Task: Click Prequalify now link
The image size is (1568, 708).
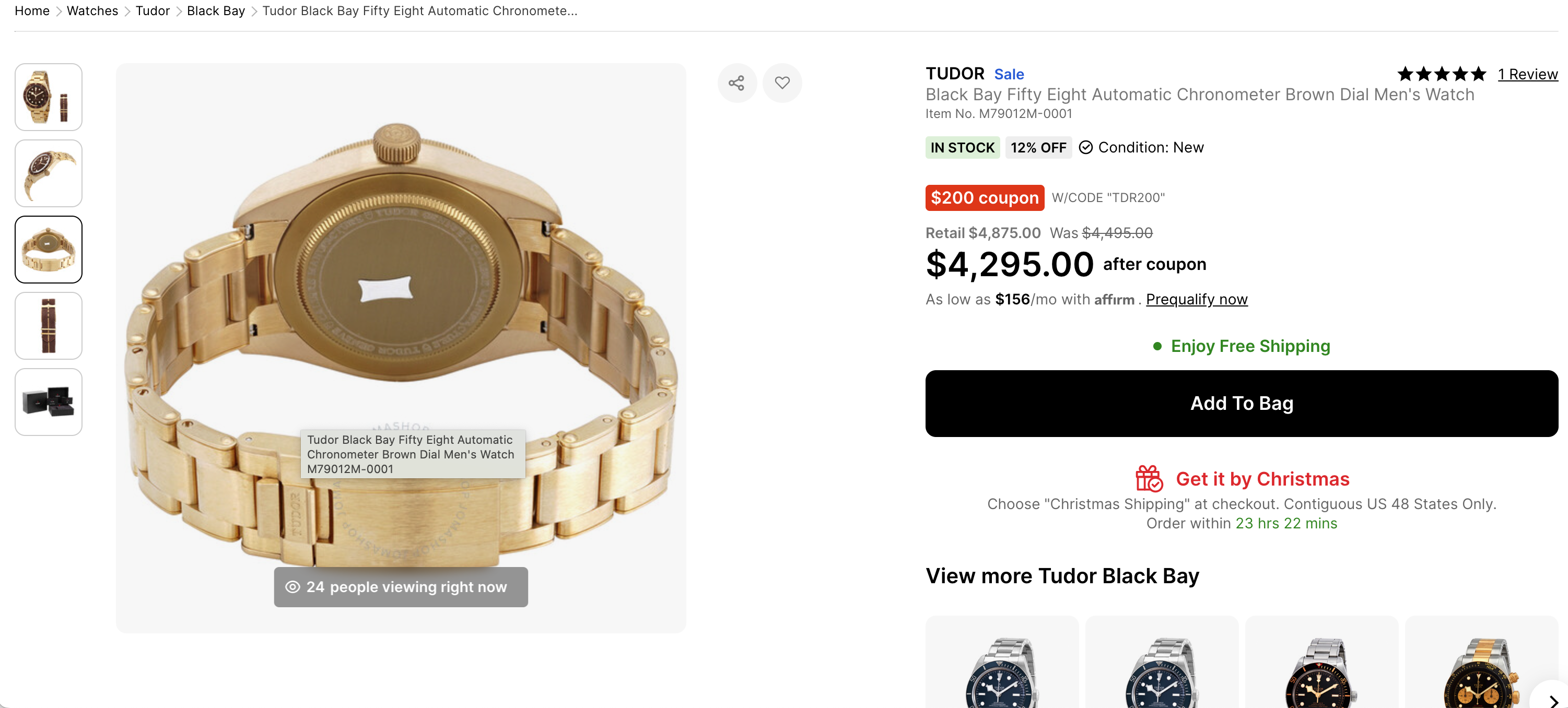Action: click(1196, 299)
